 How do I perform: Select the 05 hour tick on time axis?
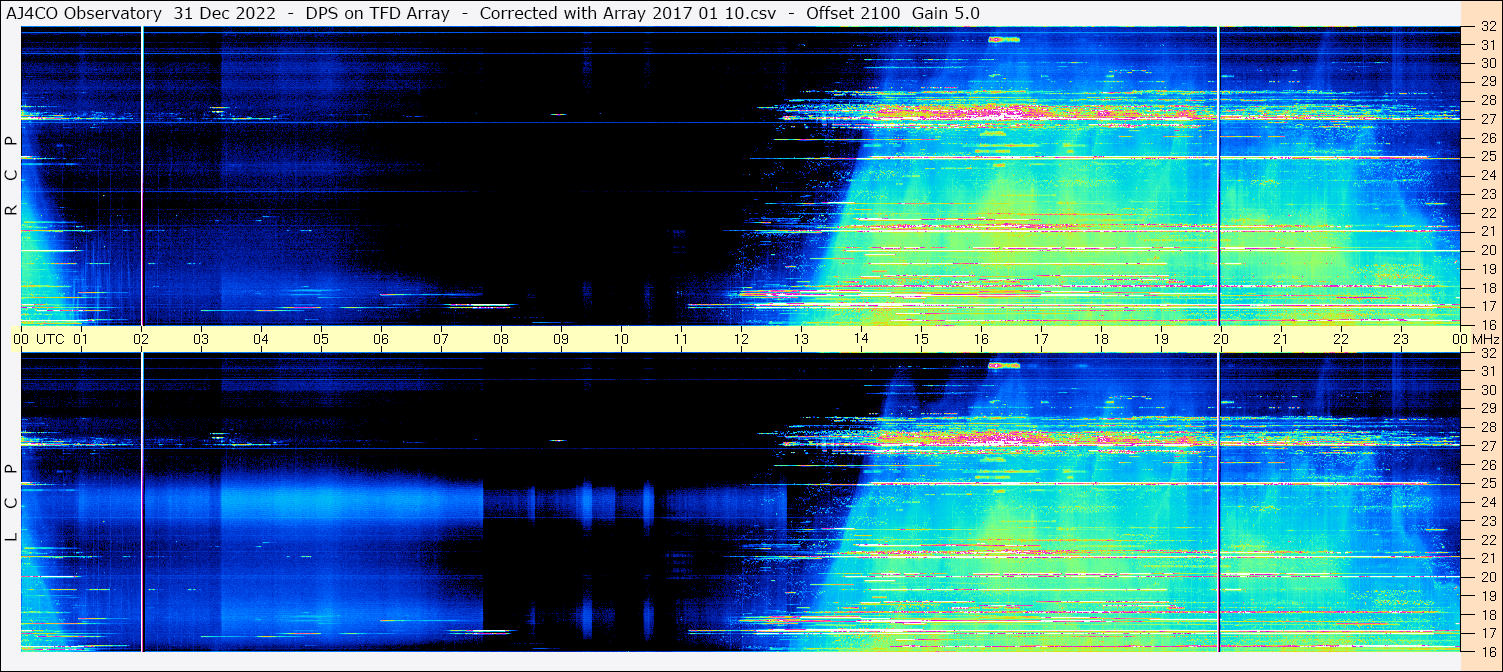click(321, 339)
